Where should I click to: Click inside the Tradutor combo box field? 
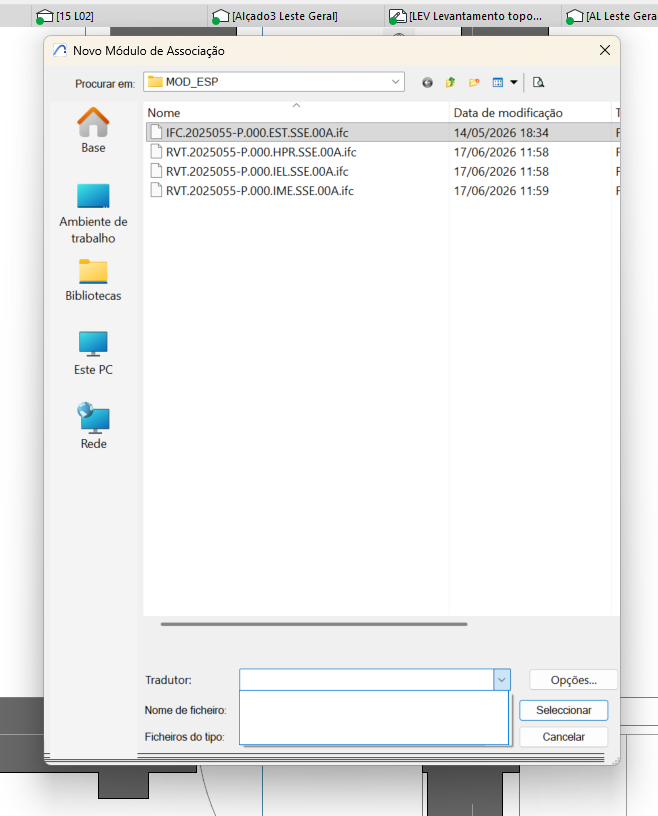(x=366, y=680)
